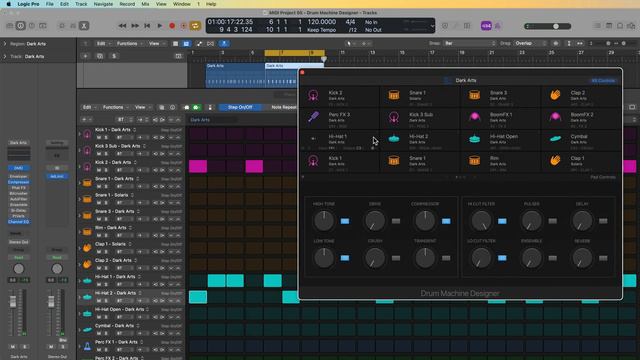Select the BoomFX 1 pad icon
Image resolution: width=640 pixels, height=360 pixels.
tap(474, 117)
